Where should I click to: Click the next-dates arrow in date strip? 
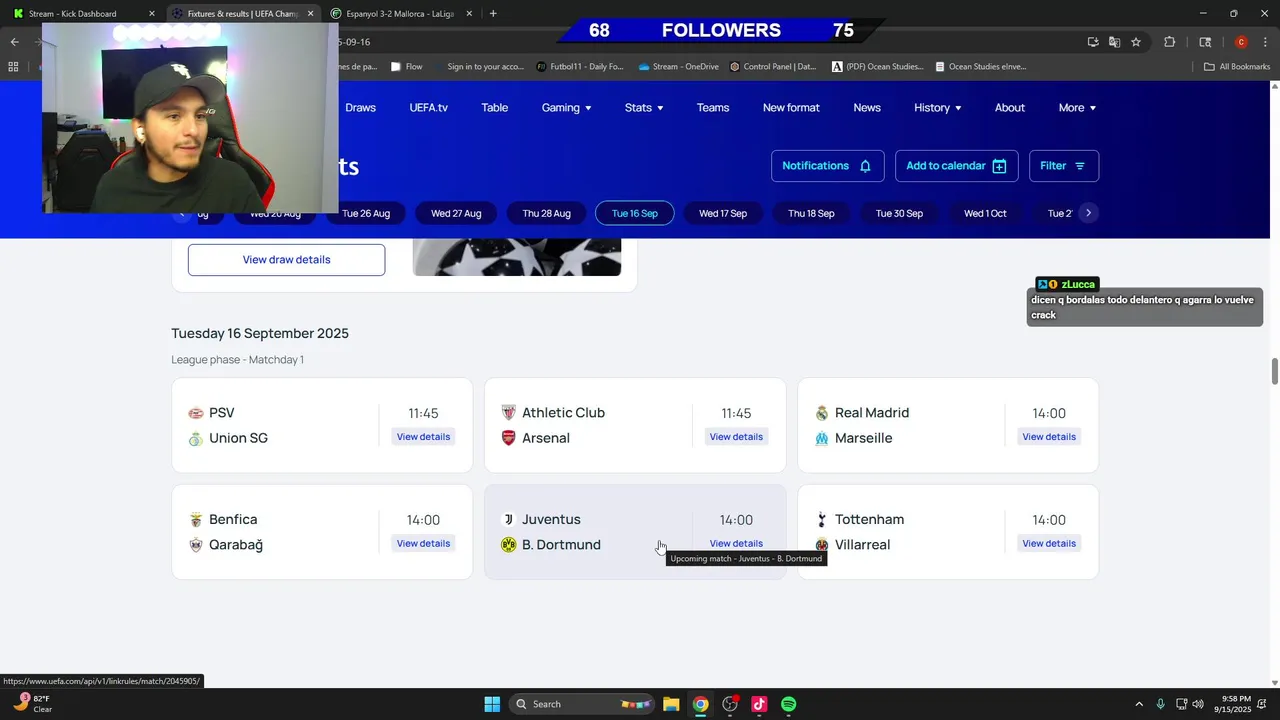[x=1088, y=213]
